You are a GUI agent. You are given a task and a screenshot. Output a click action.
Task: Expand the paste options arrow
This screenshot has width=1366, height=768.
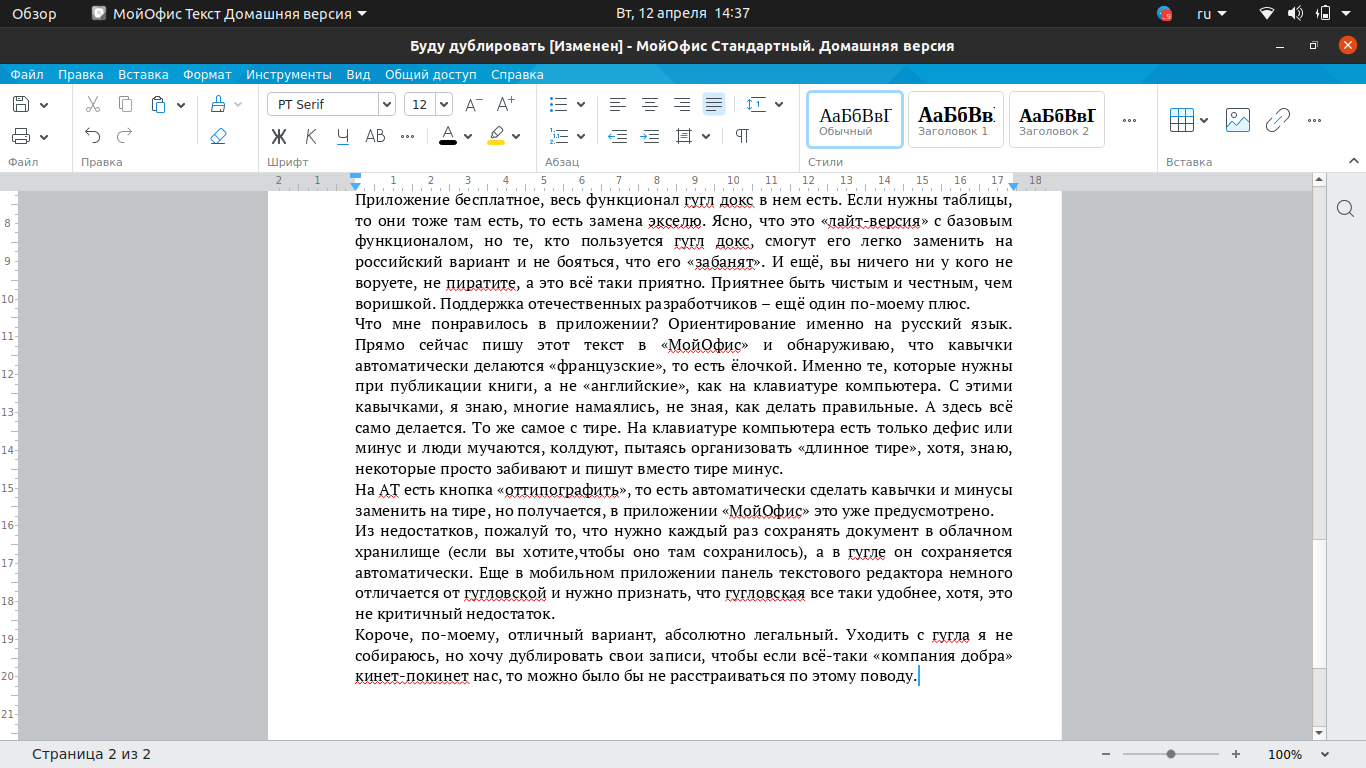(x=181, y=104)
